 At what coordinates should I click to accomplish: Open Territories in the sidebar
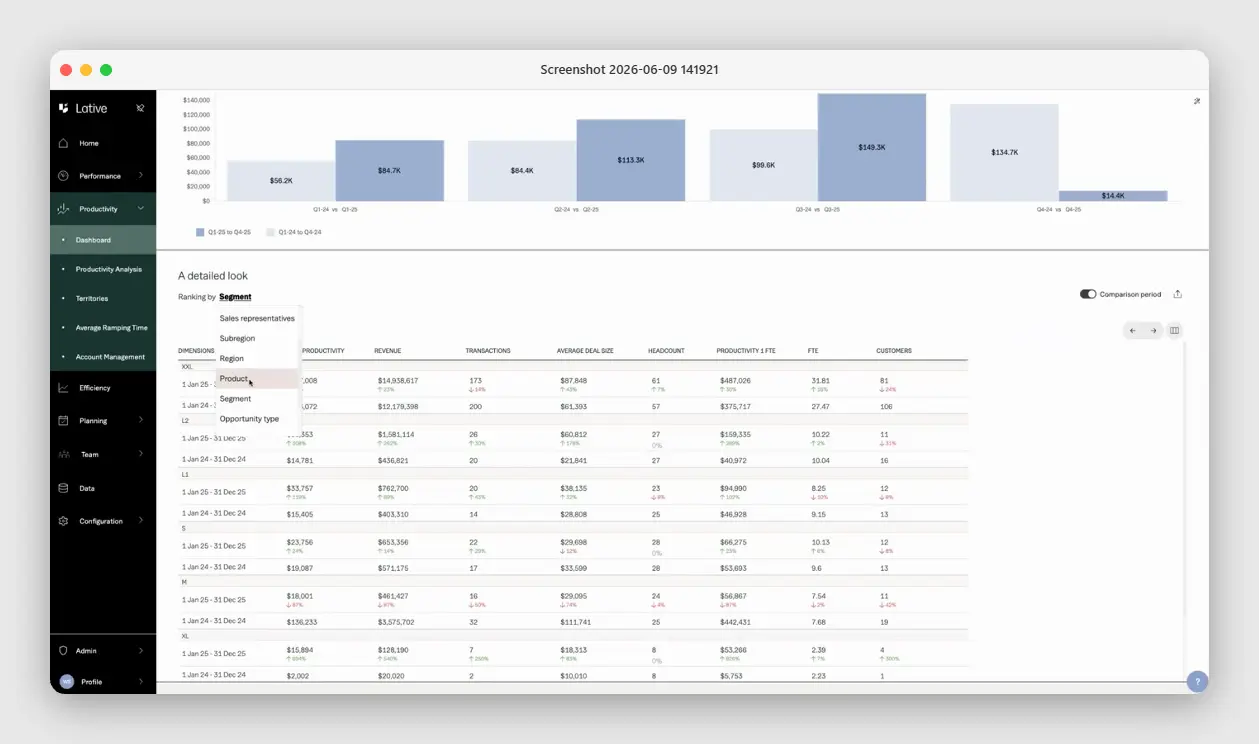pos(103,298)
